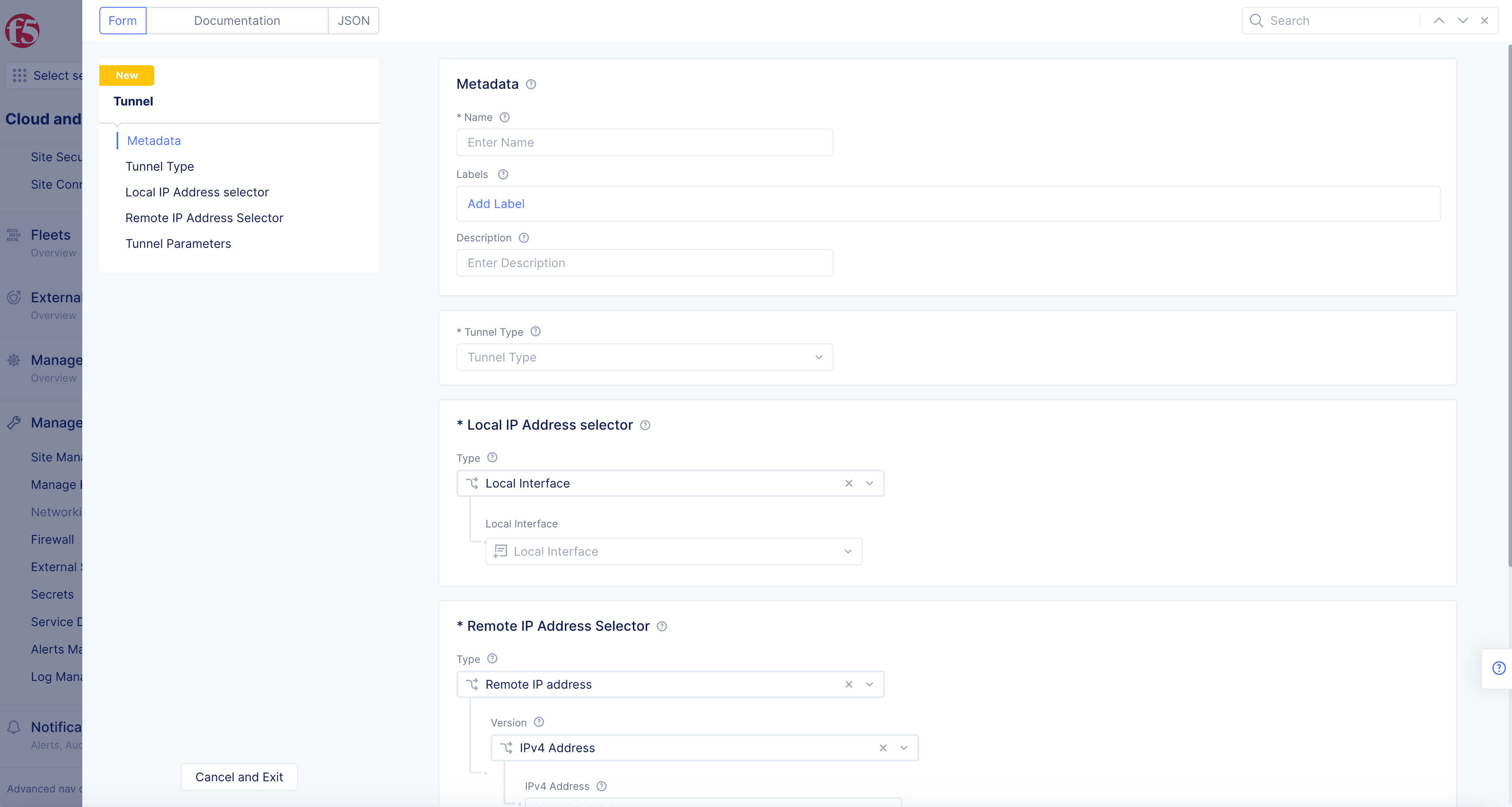The width and height of the screenshot is (1512, 807).
Task: Open the Tunnel Type dropdown
Action: click(644, 357)
